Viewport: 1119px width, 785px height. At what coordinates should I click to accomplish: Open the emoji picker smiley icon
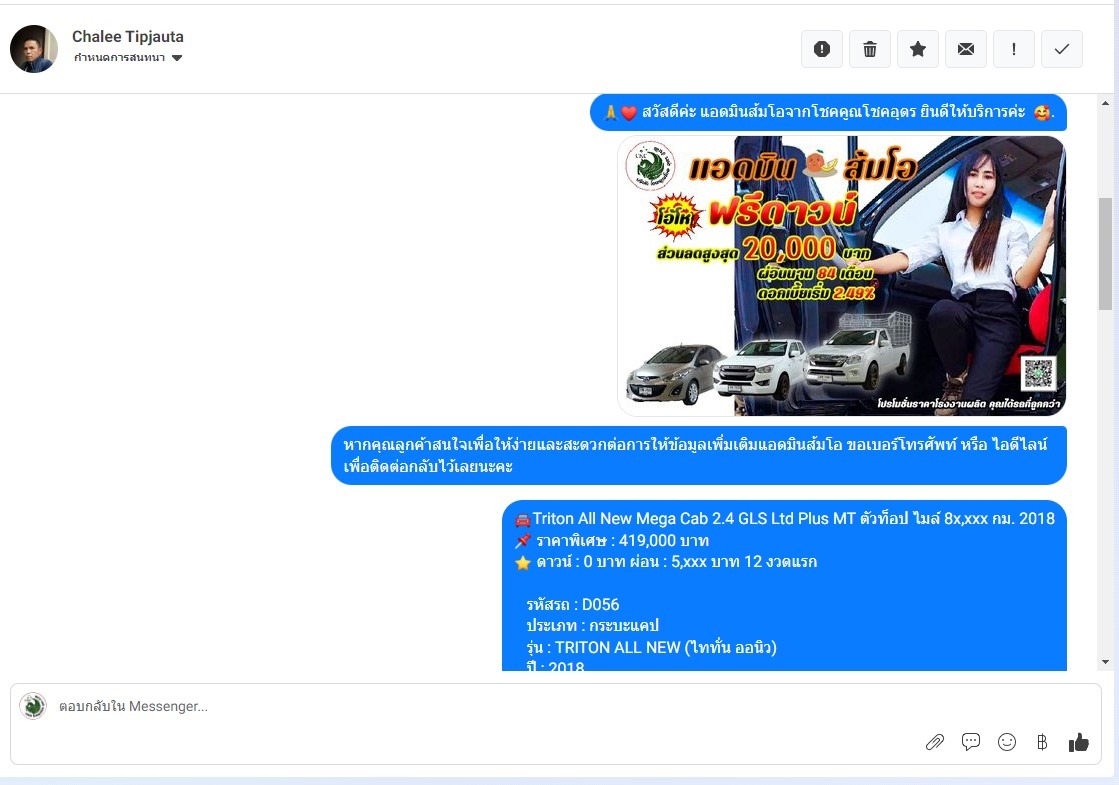[x=1007, y=742]
